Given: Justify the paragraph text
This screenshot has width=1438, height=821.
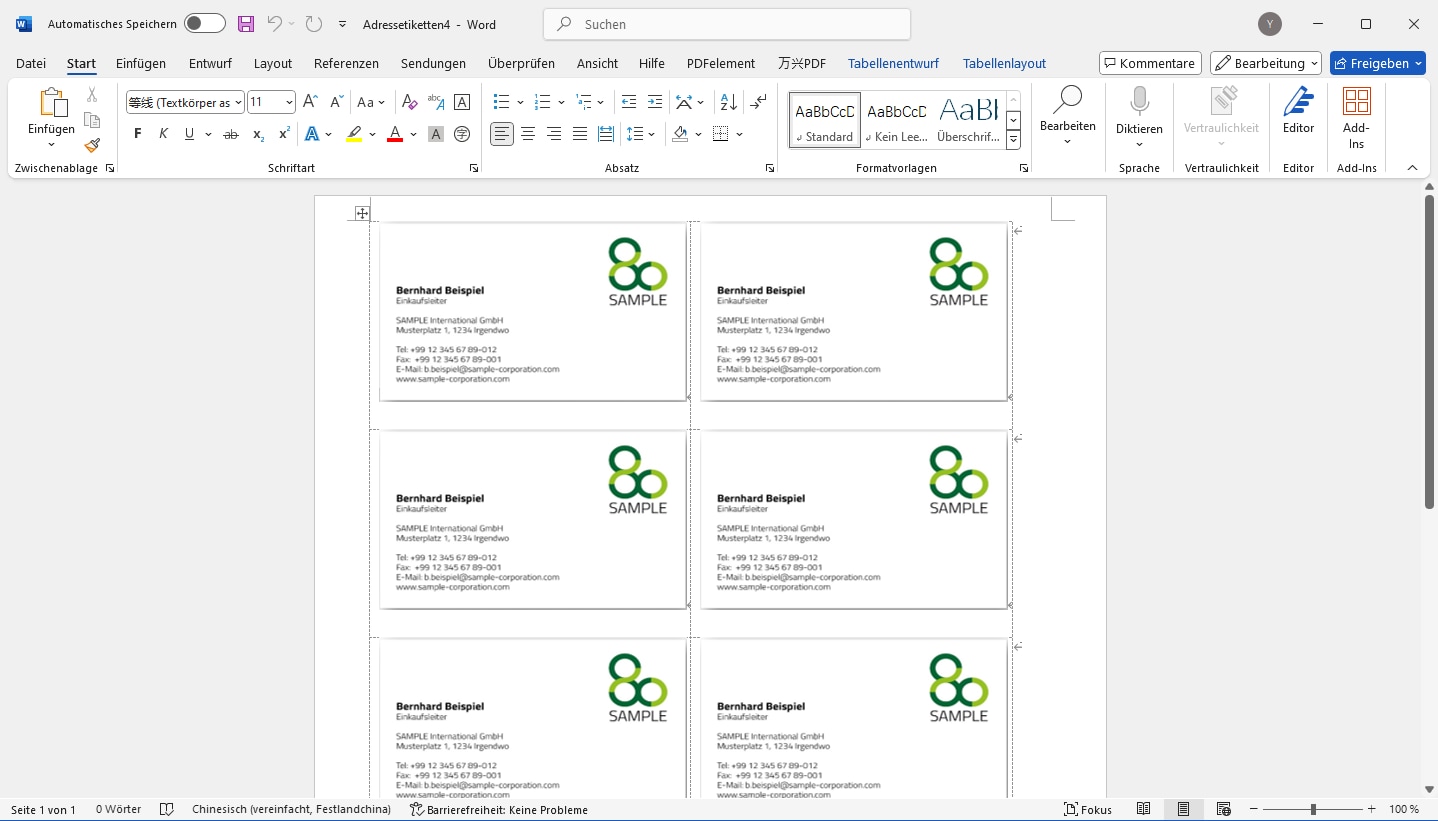Looking at the screenshot, I should 580,134.
